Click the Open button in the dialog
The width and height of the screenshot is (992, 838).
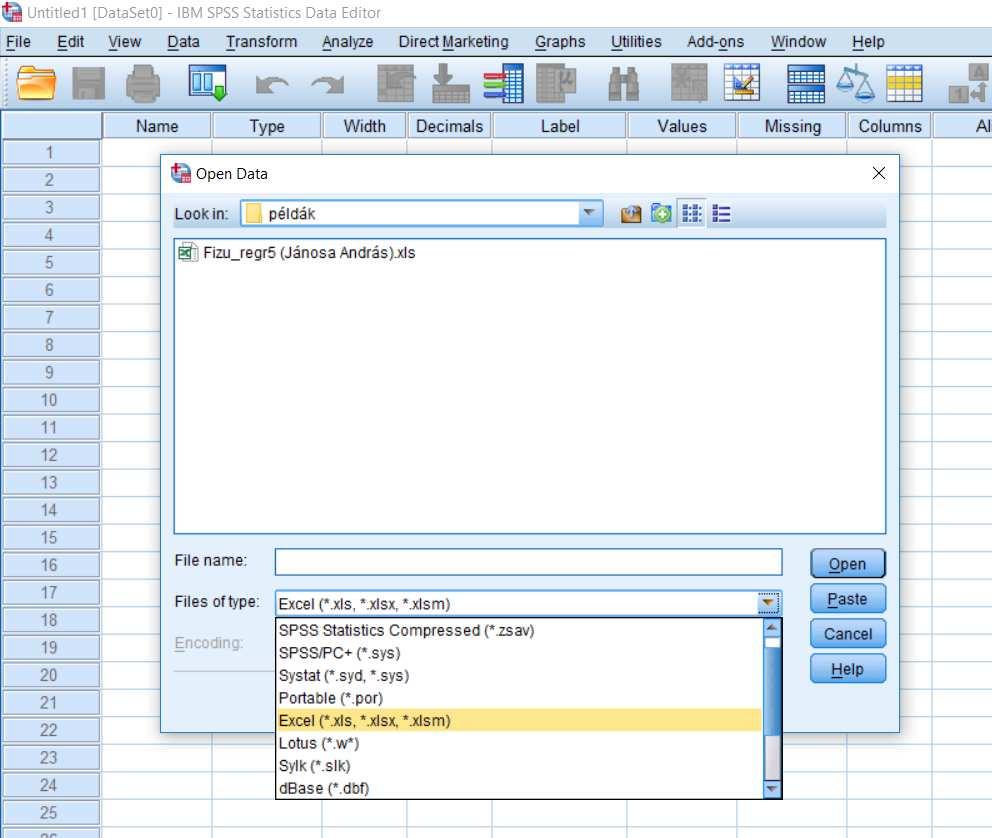[848, 564]
